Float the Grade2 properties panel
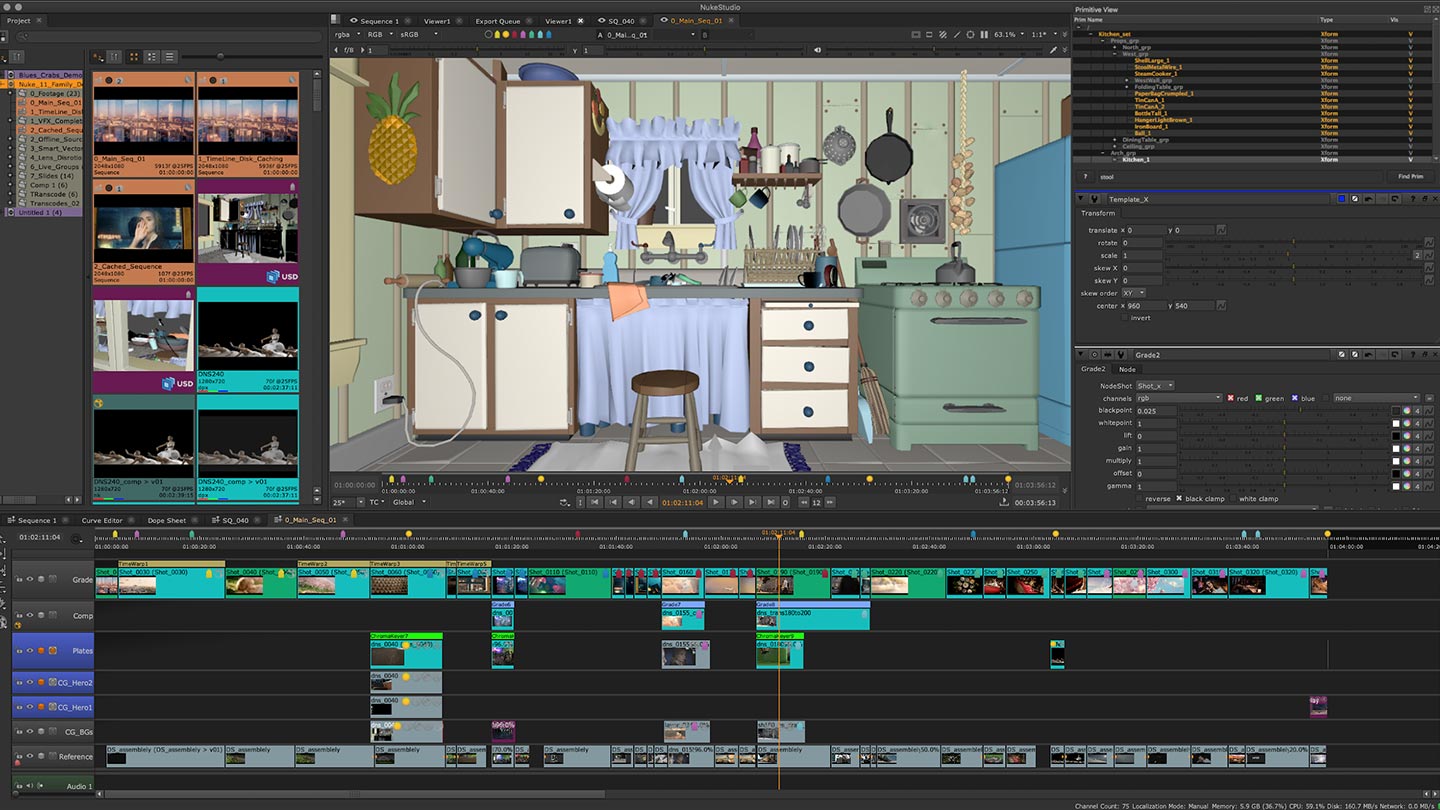The image size is (1440, 810). (1425, 354)
